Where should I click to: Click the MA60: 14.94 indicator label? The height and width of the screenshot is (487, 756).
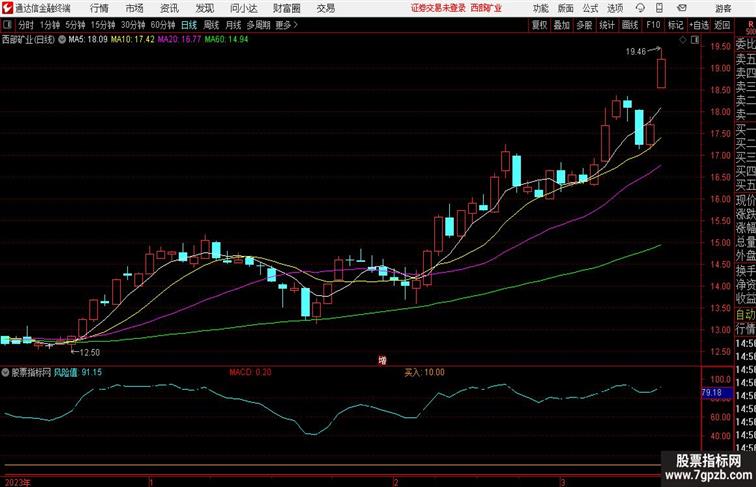click(x=226, y=40)
